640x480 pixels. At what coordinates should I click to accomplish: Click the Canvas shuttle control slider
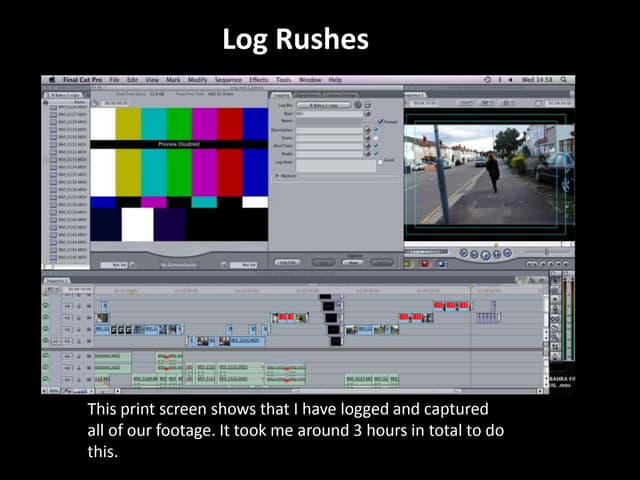coord(547,252)
